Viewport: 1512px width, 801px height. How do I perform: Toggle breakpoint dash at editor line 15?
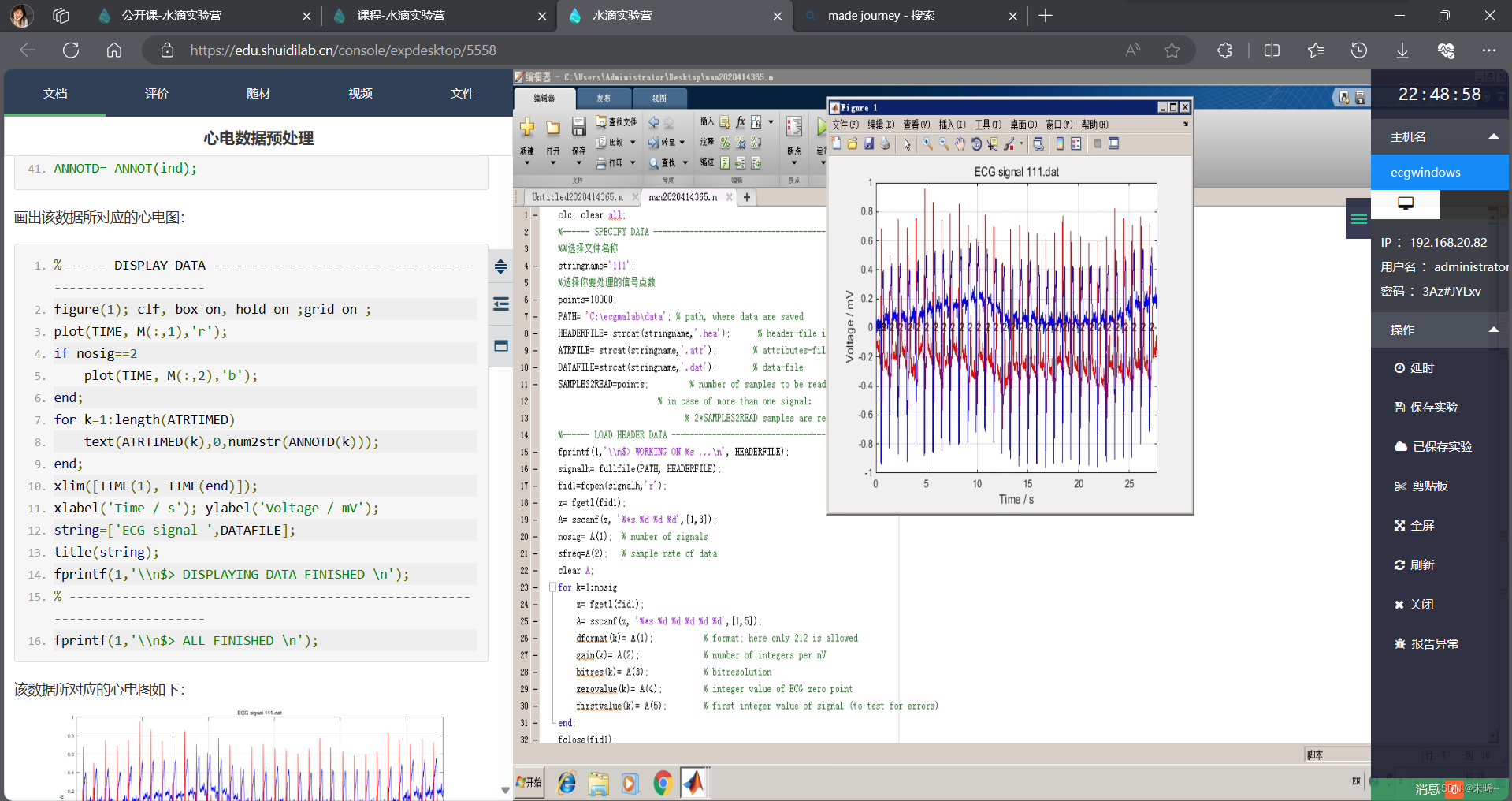[536, 453]
